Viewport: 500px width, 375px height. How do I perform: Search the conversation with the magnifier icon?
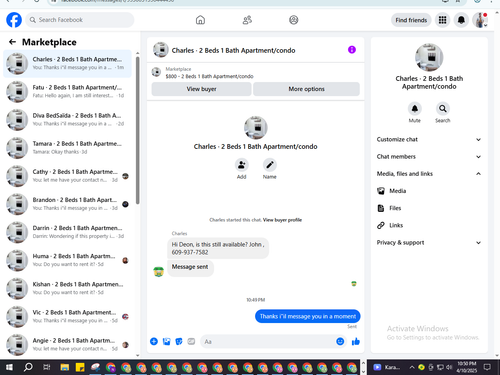coord(443,109)
